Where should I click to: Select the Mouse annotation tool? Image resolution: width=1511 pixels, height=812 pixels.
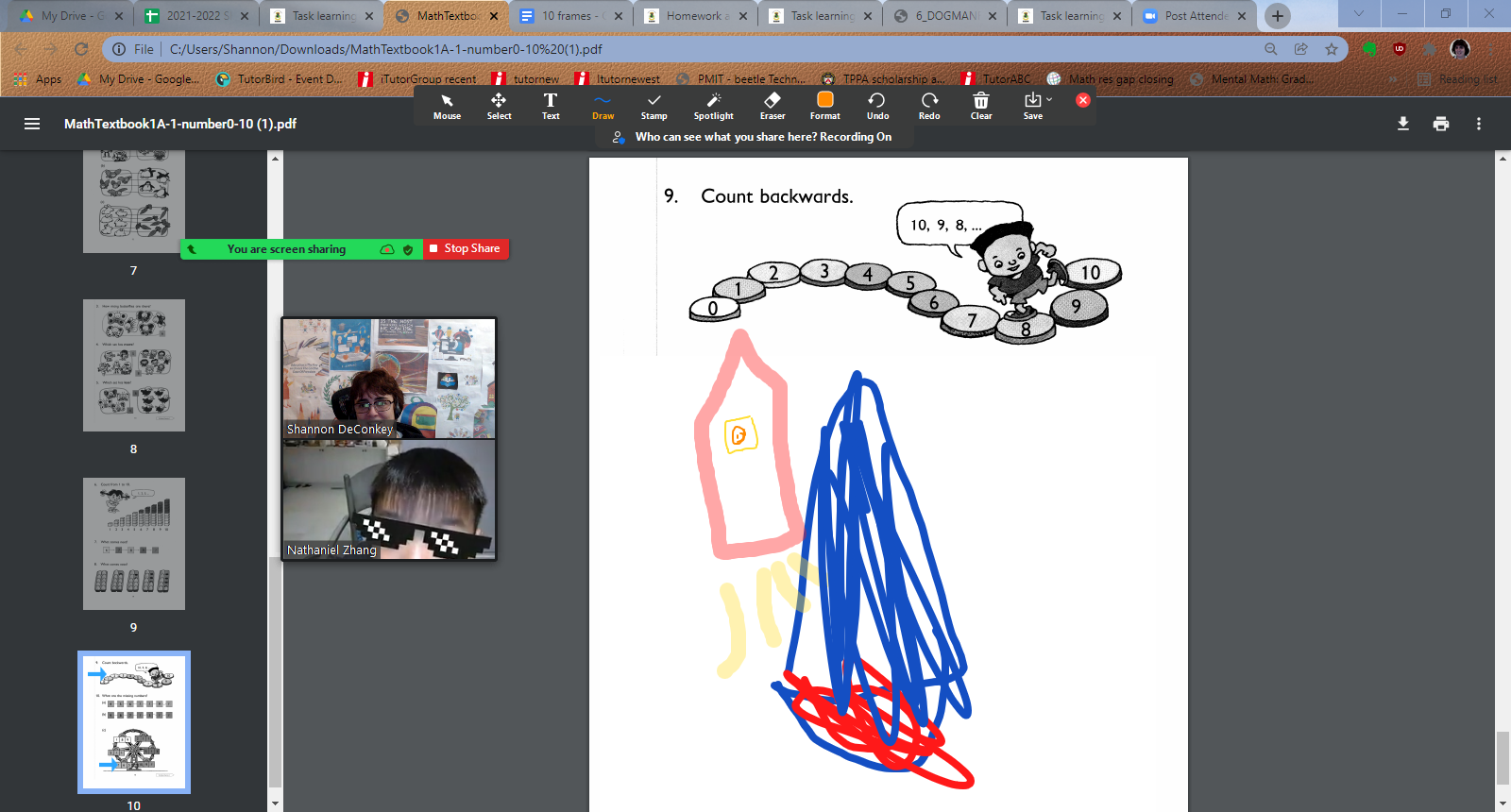447,106
